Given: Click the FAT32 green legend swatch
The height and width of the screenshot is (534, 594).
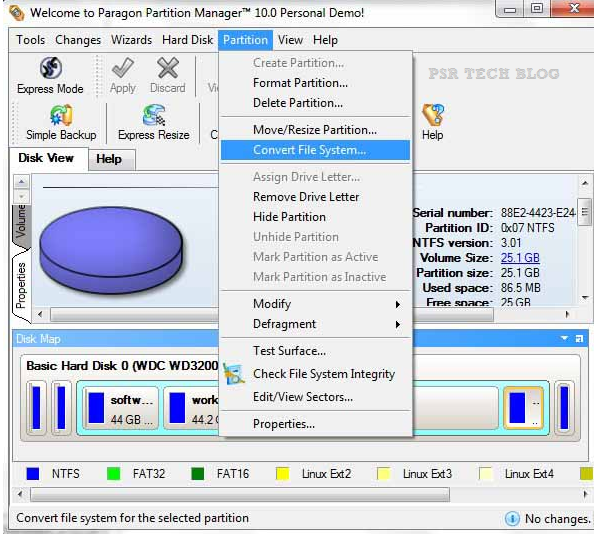Looking at the screenshot, I should [114, 474].
